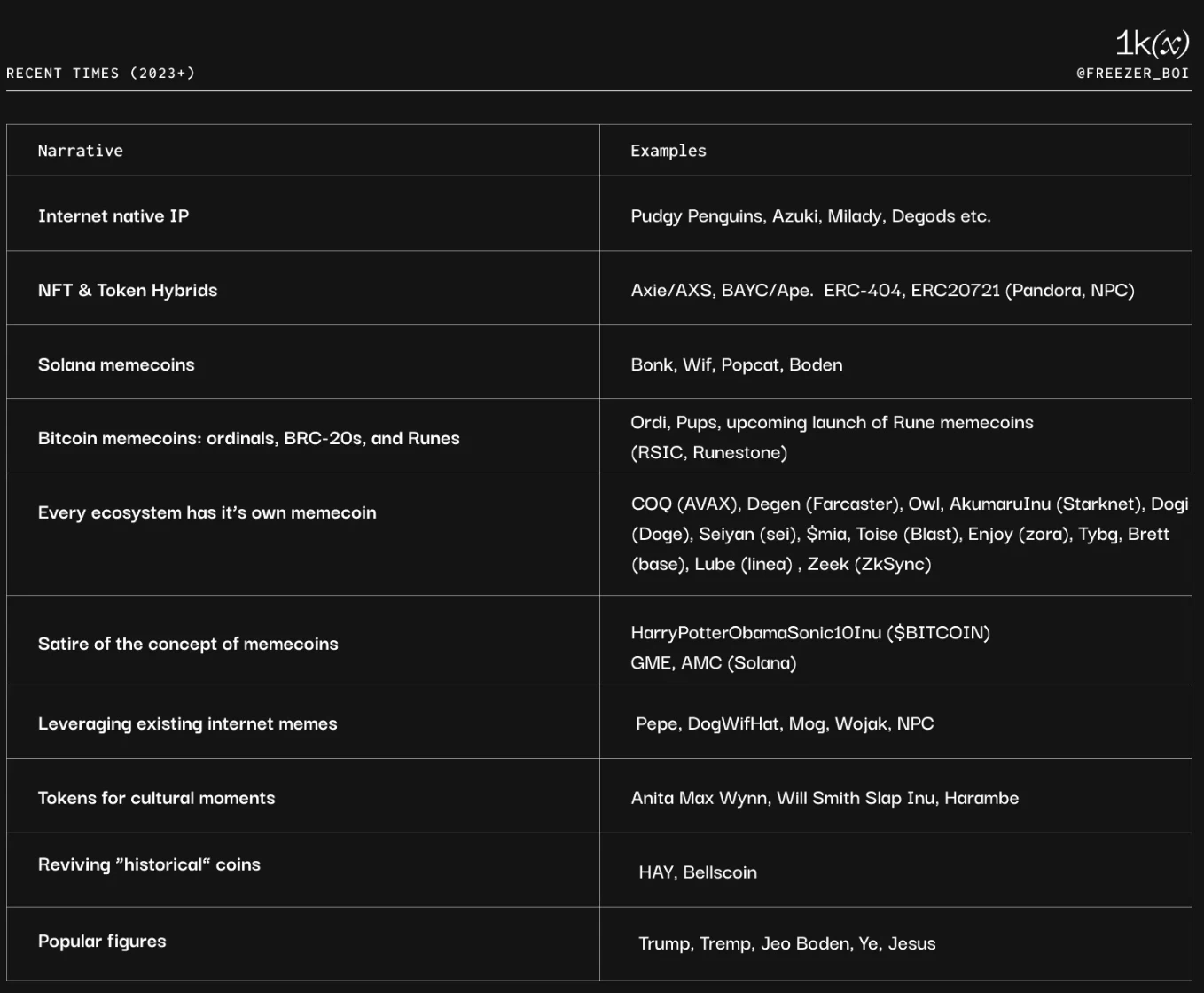This screenshot has height=993, width=1204.
Task: Click Bitcoin memecoins ordinals BRC-20s narrative
Action: [249, 438]
